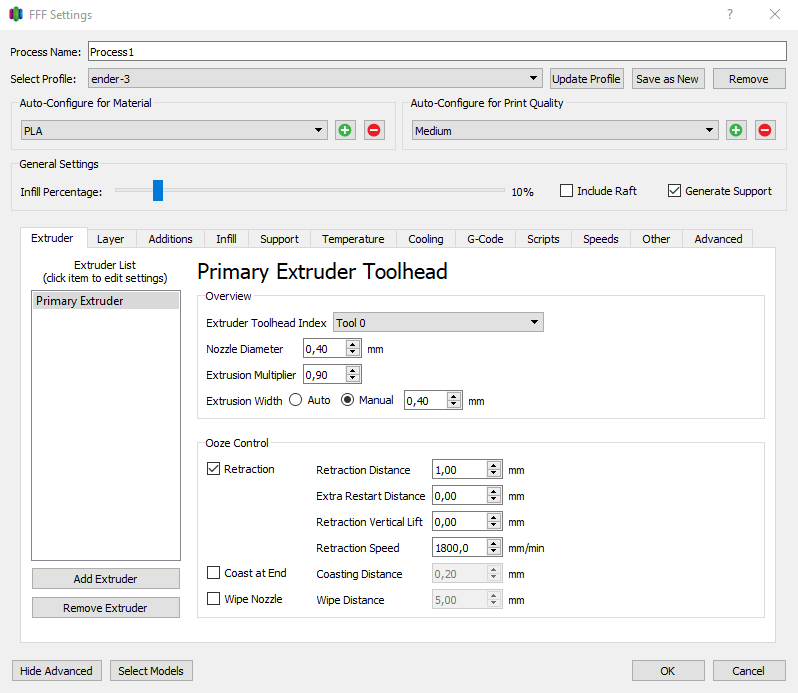The height and width of the screenshot is (693, 798).
Task: Confirm settings with the OK button
Action: [668, 671]
